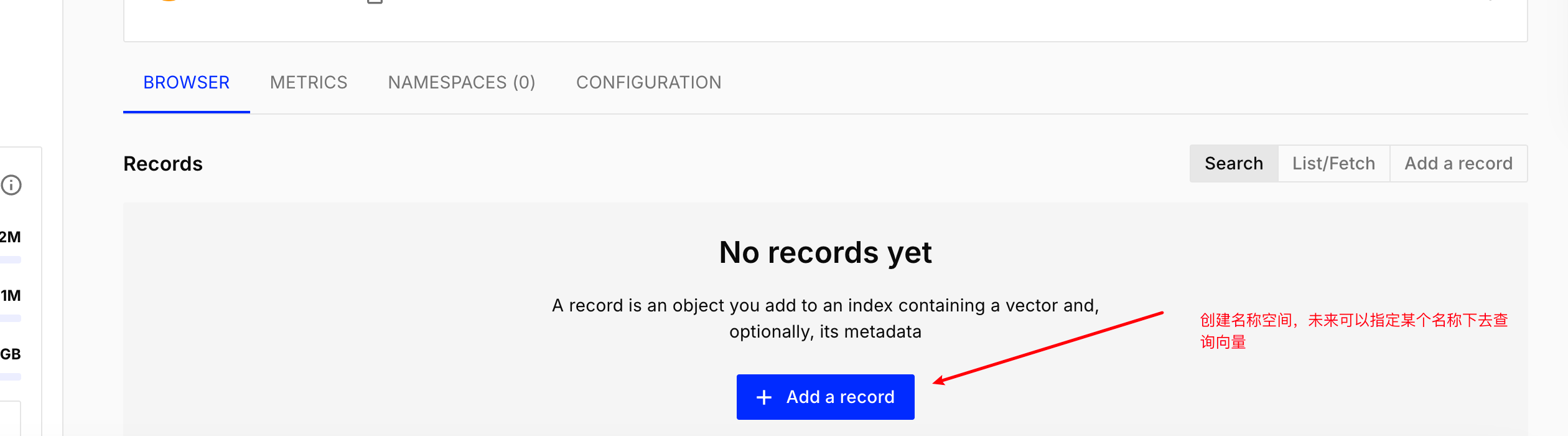Image resolution: width=1568 pixels, height=436 pixels.
Task: Click the blue Add a record button
Action: [826, 397]
